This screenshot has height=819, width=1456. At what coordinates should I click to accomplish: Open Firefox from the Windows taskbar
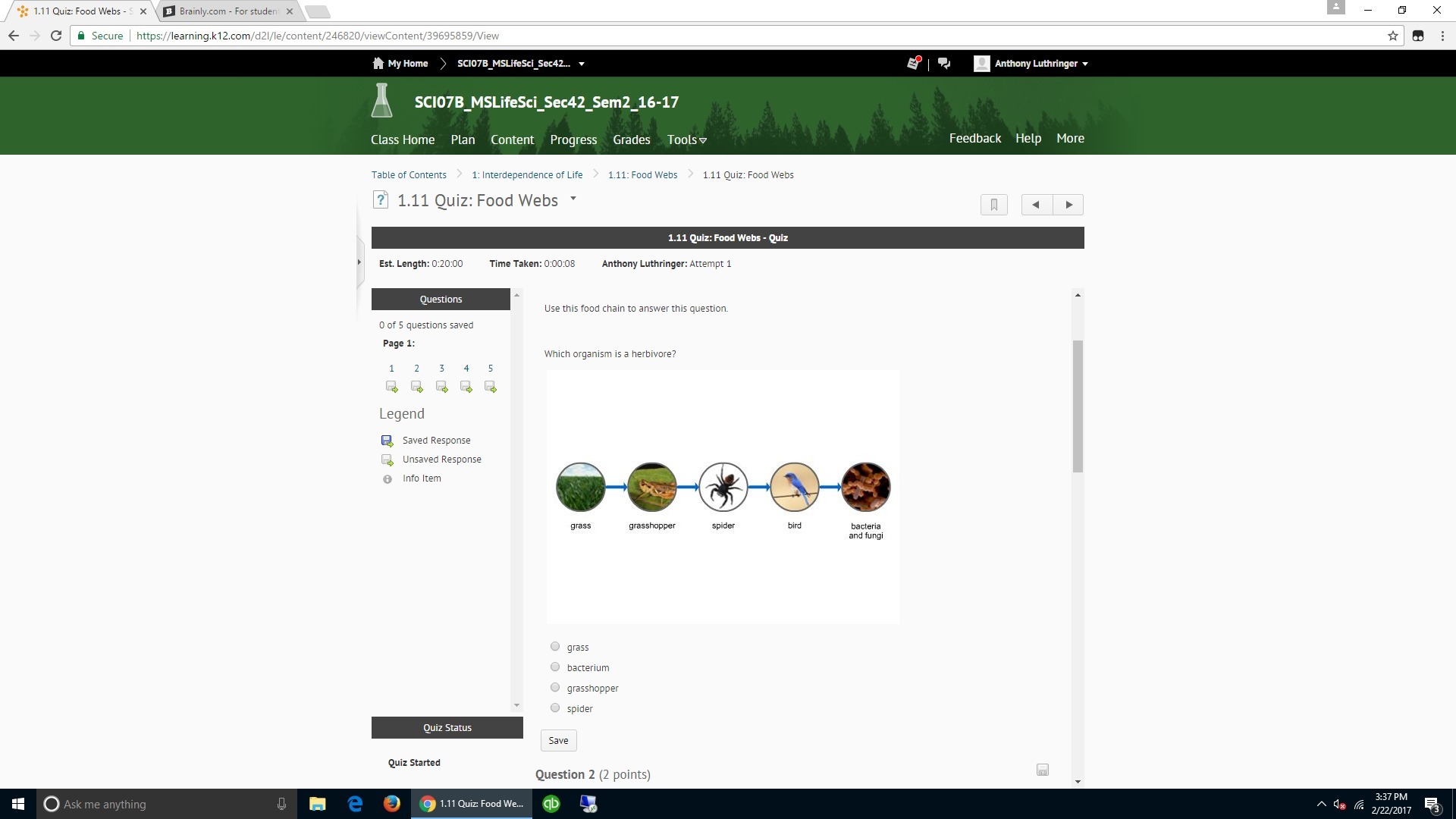tap(391, 804)
